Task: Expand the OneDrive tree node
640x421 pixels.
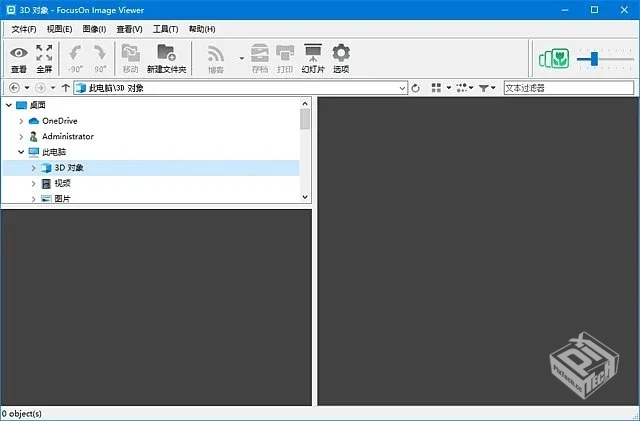Action: click(x=21, y=121)
